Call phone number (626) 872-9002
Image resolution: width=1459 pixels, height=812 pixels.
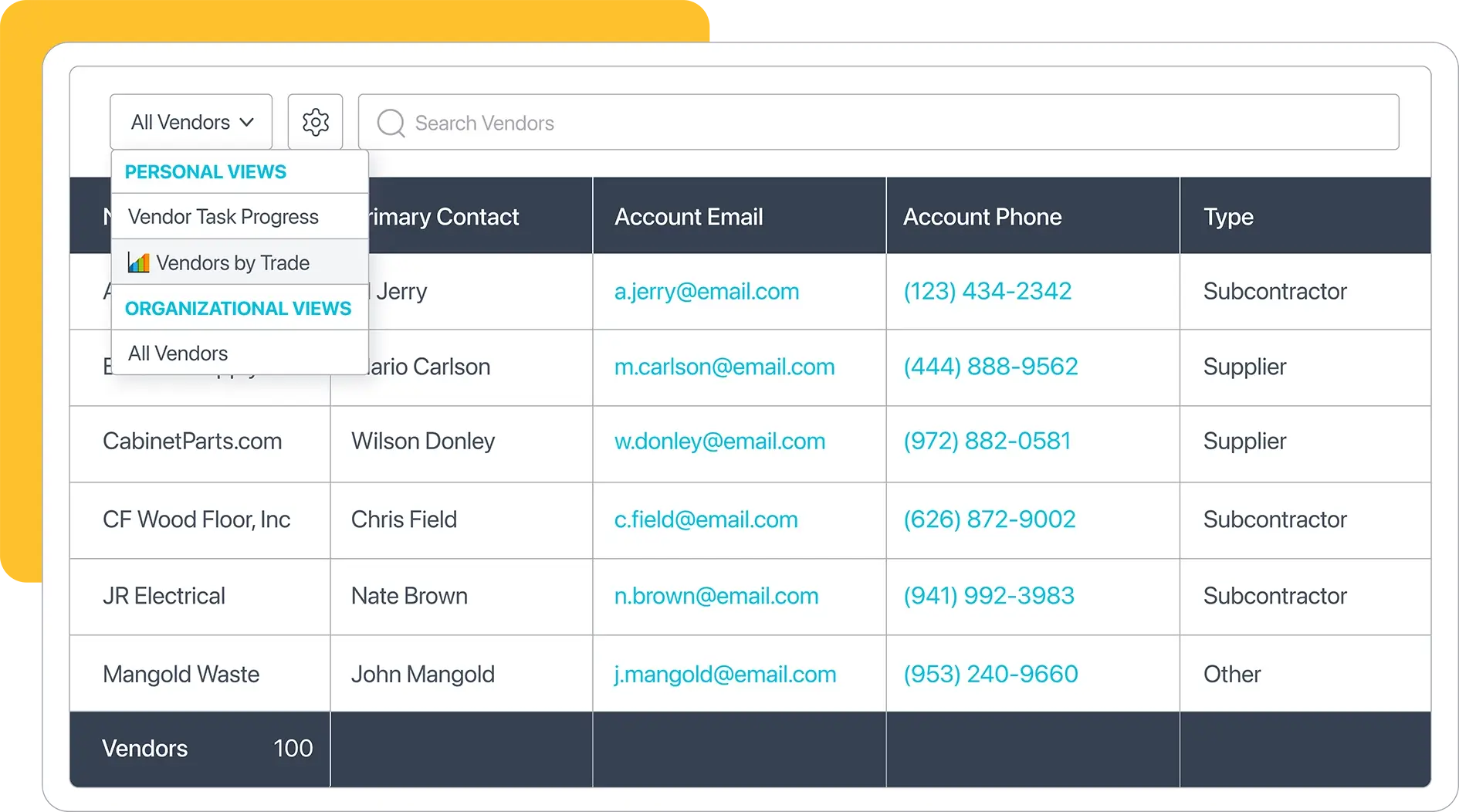pos(989,519)
